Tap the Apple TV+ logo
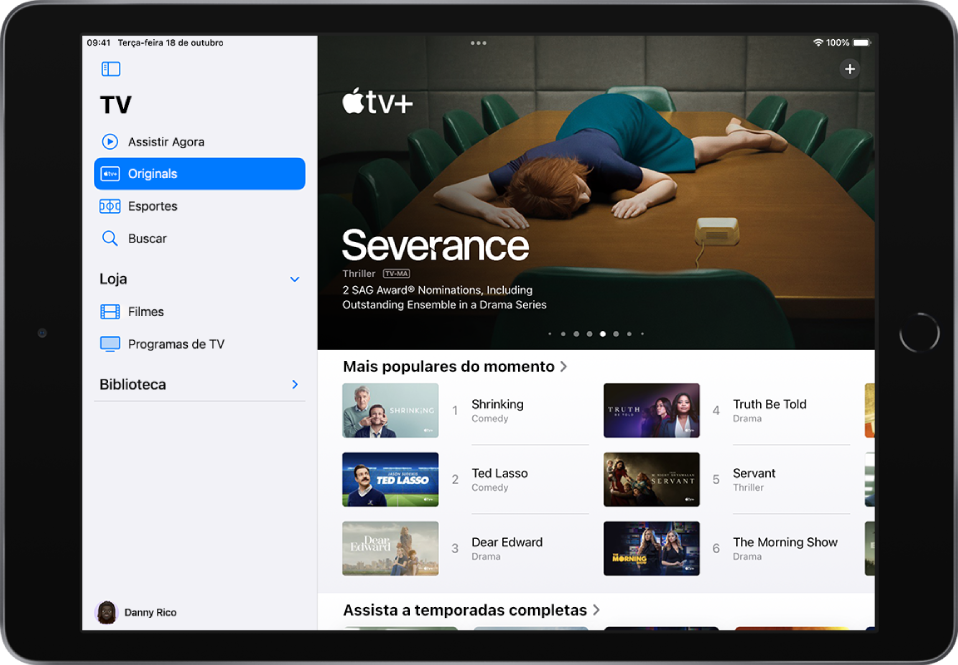 378,103
